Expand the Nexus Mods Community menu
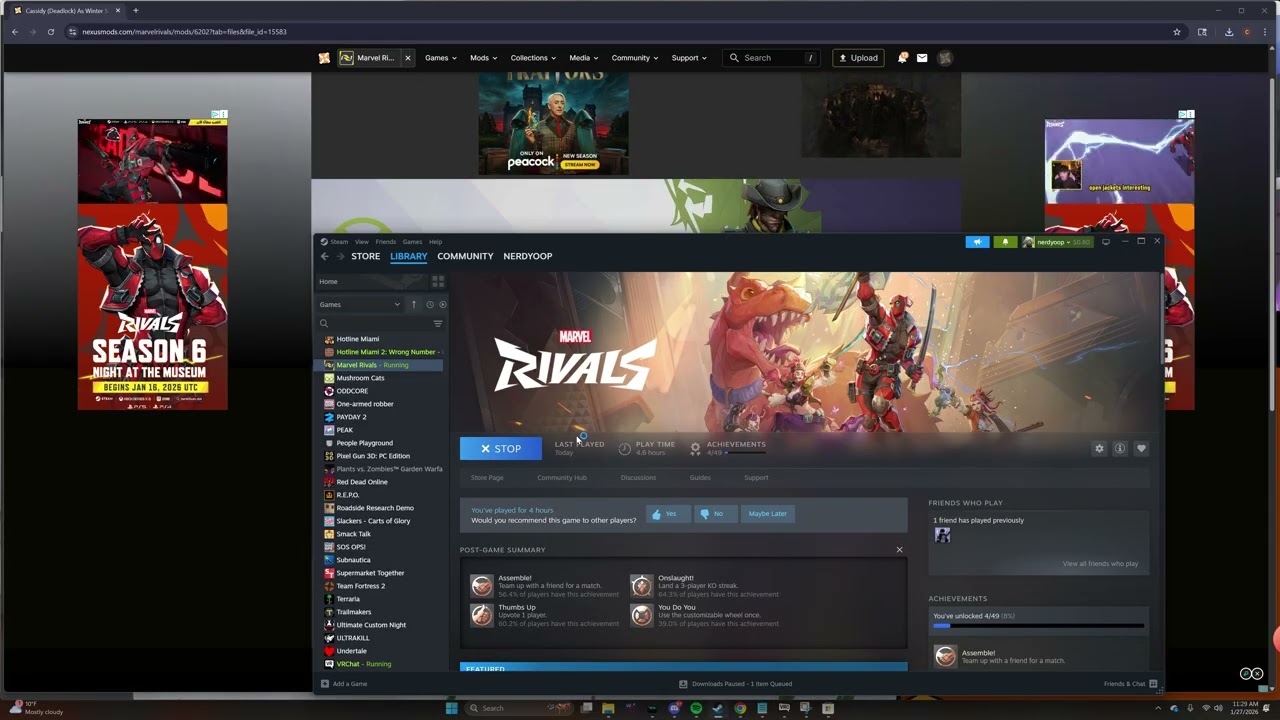 (x=635, y=58)
